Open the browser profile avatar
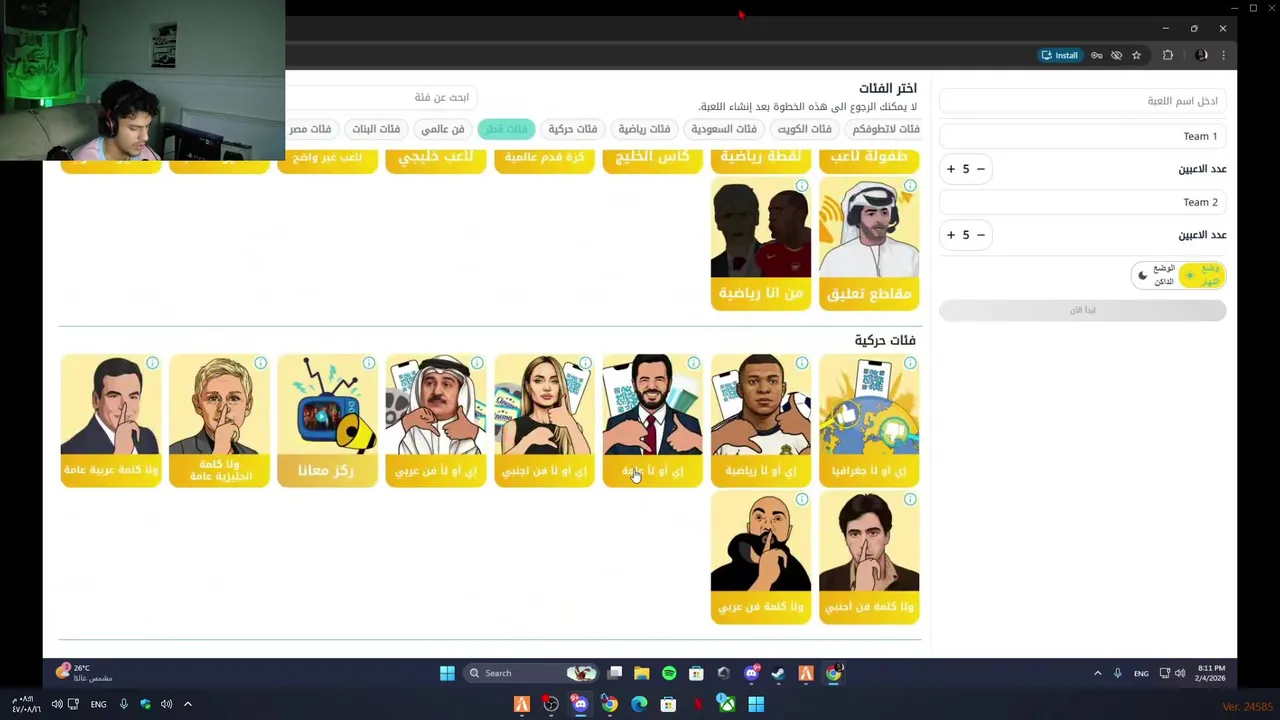The image size is (1280, 720). tap(1201, 55)
